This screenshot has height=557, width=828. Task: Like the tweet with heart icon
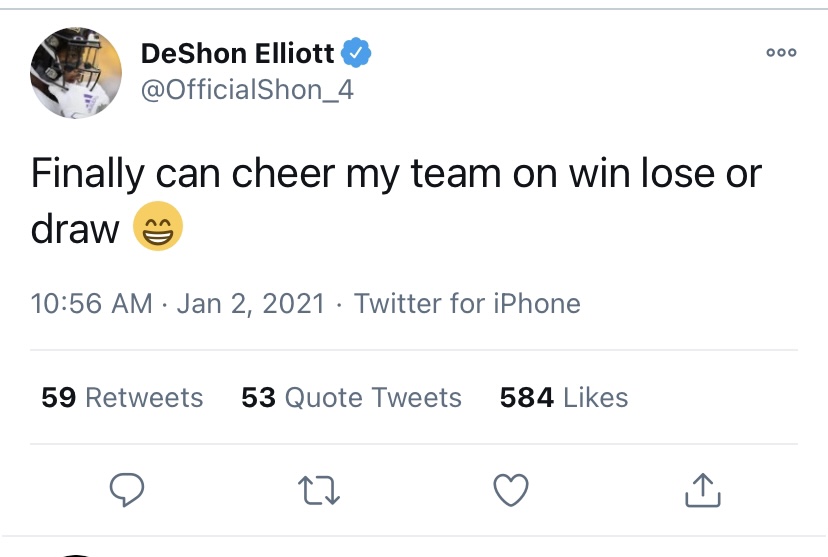click(x=511, y=489)
